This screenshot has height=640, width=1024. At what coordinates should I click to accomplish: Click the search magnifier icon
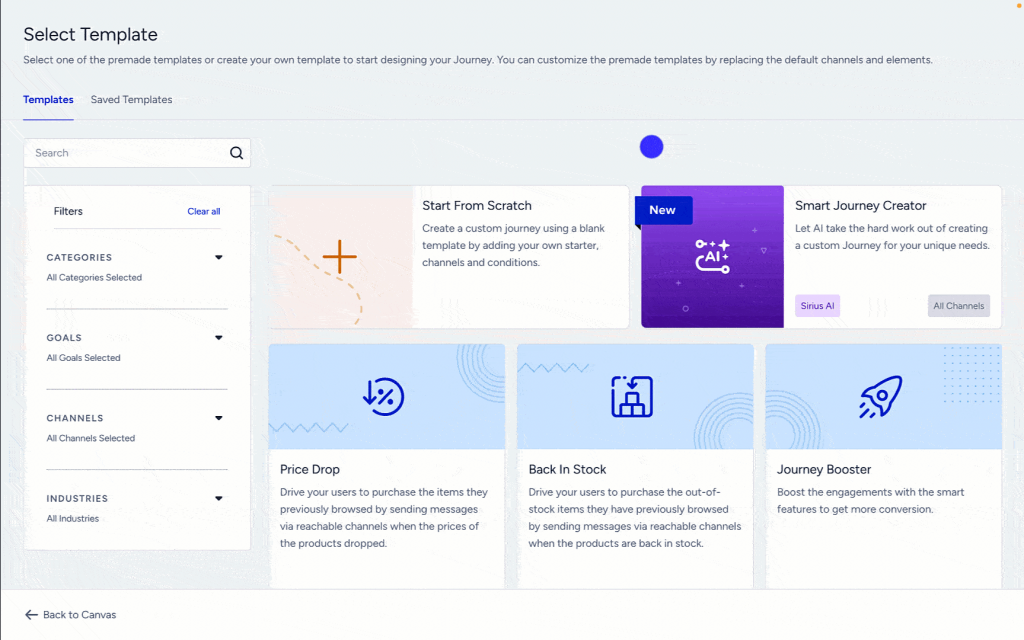(236, 152)
